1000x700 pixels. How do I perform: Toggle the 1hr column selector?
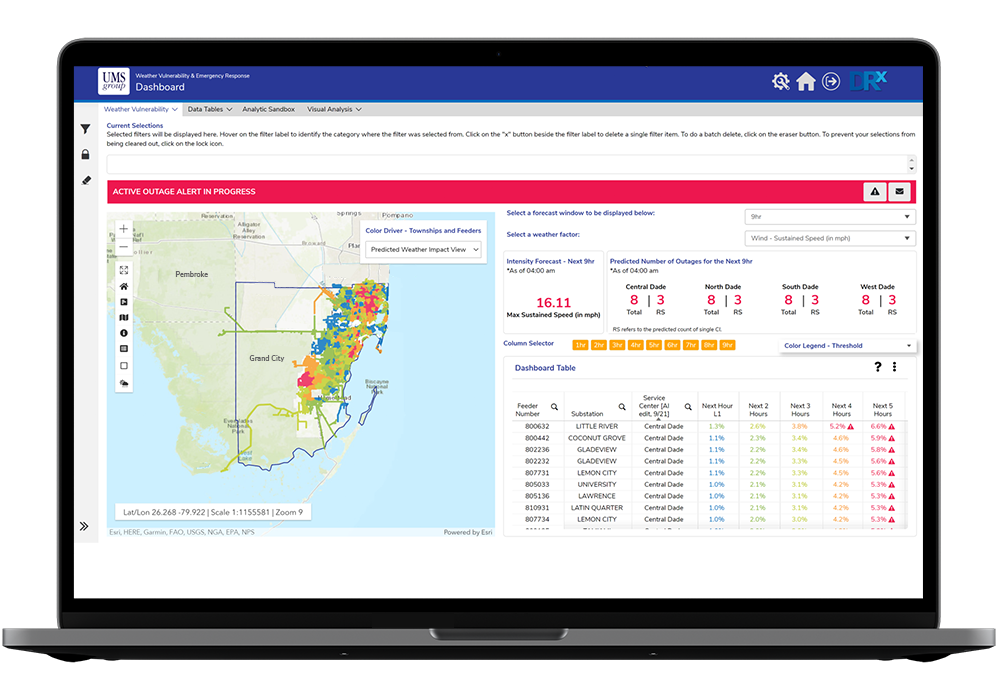point(581,345)
